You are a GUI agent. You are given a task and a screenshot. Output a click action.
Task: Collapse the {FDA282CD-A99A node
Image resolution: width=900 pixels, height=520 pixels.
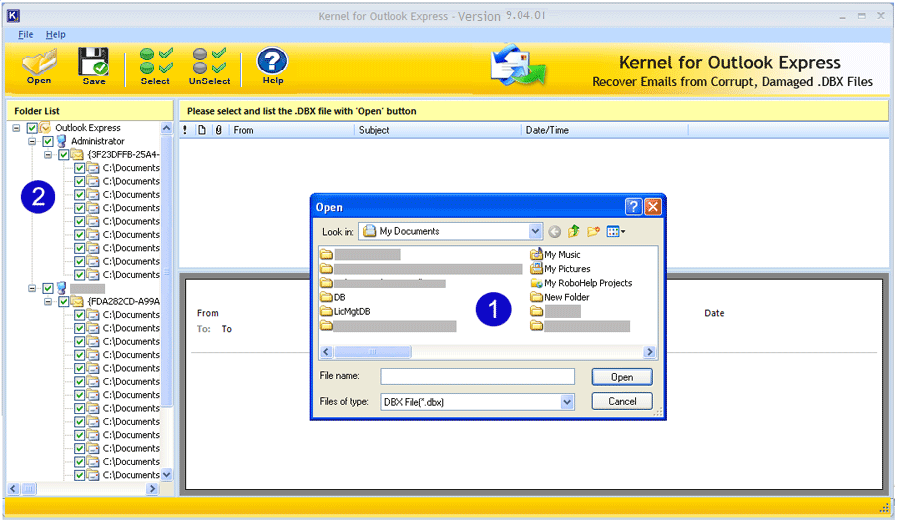pyautogui.click(x=48, y=301)
